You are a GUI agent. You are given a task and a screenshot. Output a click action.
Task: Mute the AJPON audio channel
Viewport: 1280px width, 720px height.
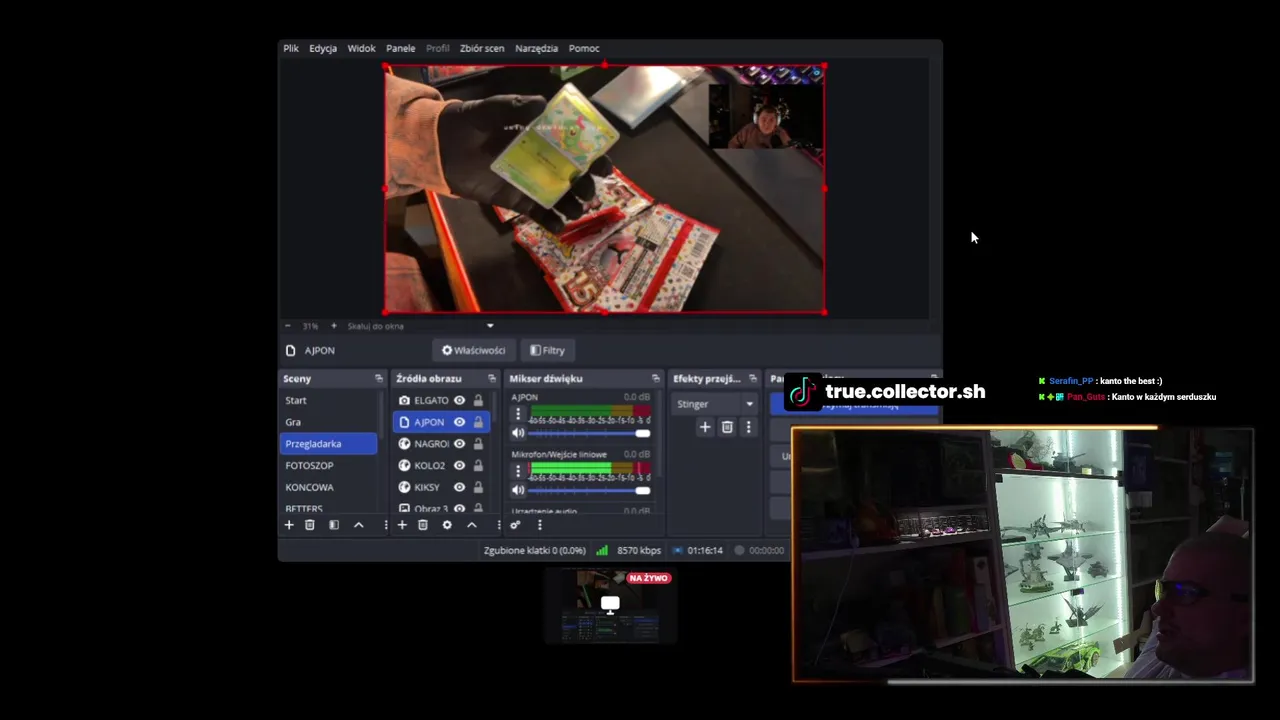(518, 433)
